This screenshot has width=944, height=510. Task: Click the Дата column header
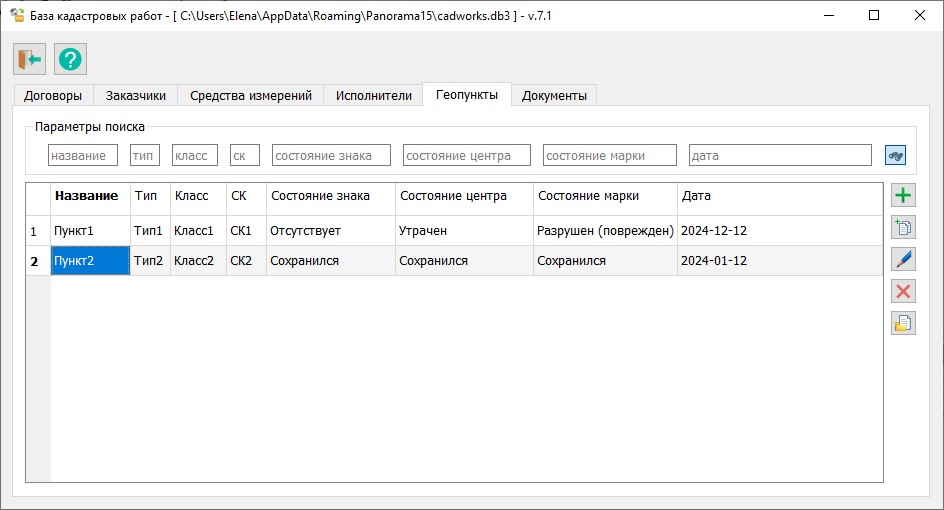click(x=697, y=196)
